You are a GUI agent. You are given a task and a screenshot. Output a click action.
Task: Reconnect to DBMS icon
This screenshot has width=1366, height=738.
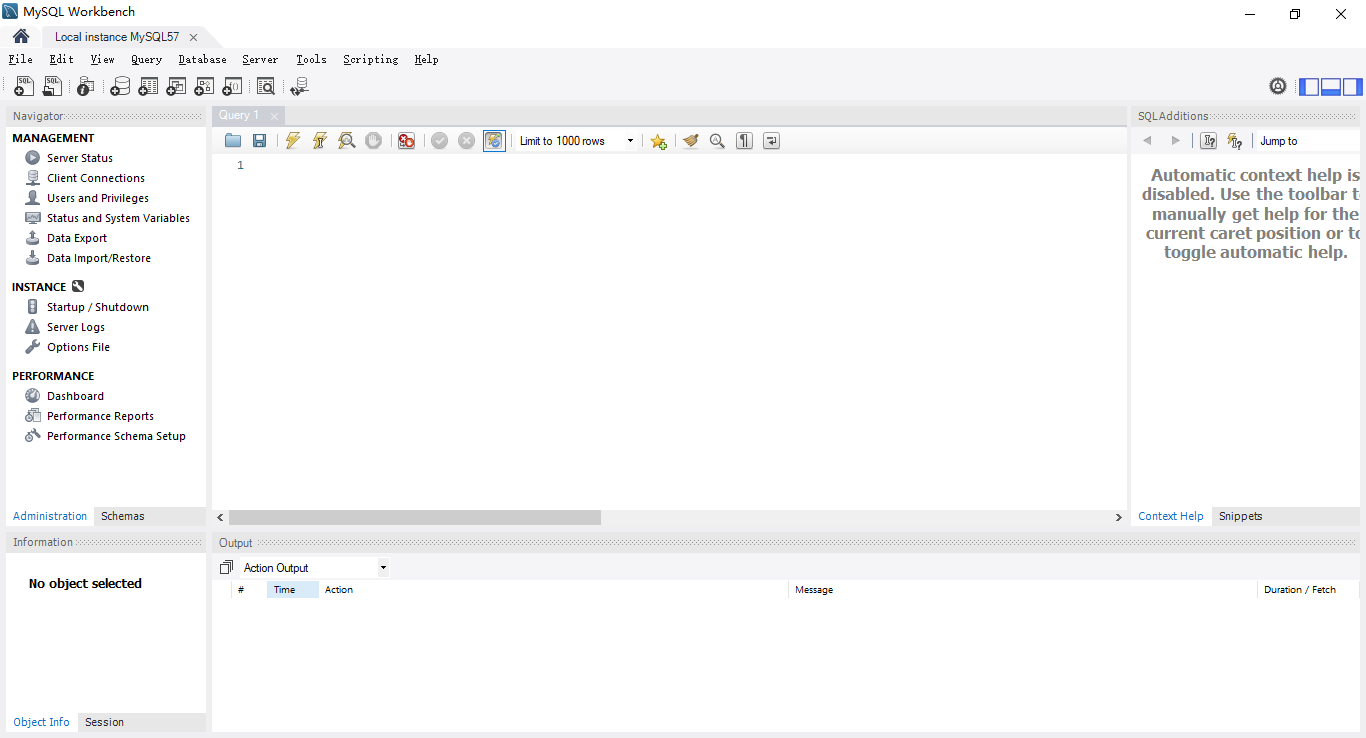(x=299, y=87)
